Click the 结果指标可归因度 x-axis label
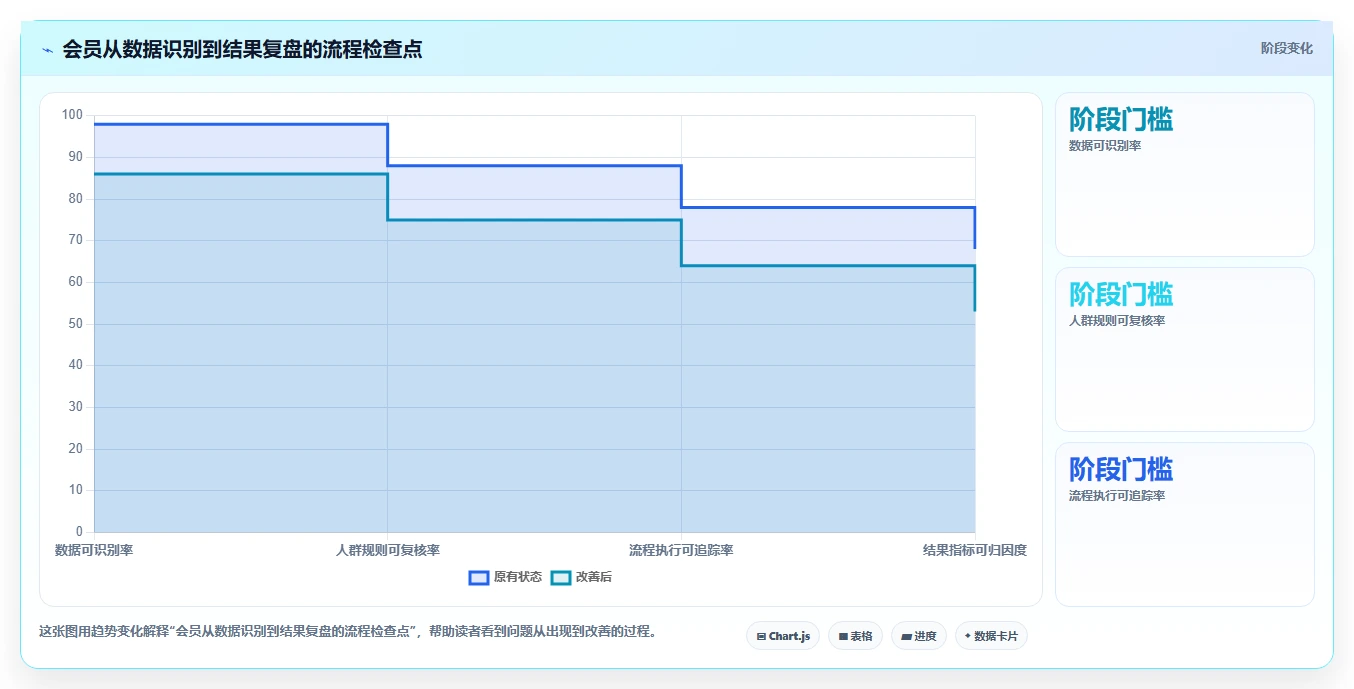This screenshot has height=689, width=1354. coord(975,550)
